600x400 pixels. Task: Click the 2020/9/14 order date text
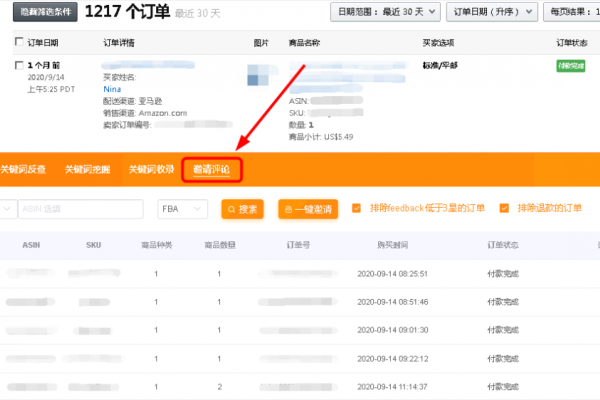pos(46,77)
